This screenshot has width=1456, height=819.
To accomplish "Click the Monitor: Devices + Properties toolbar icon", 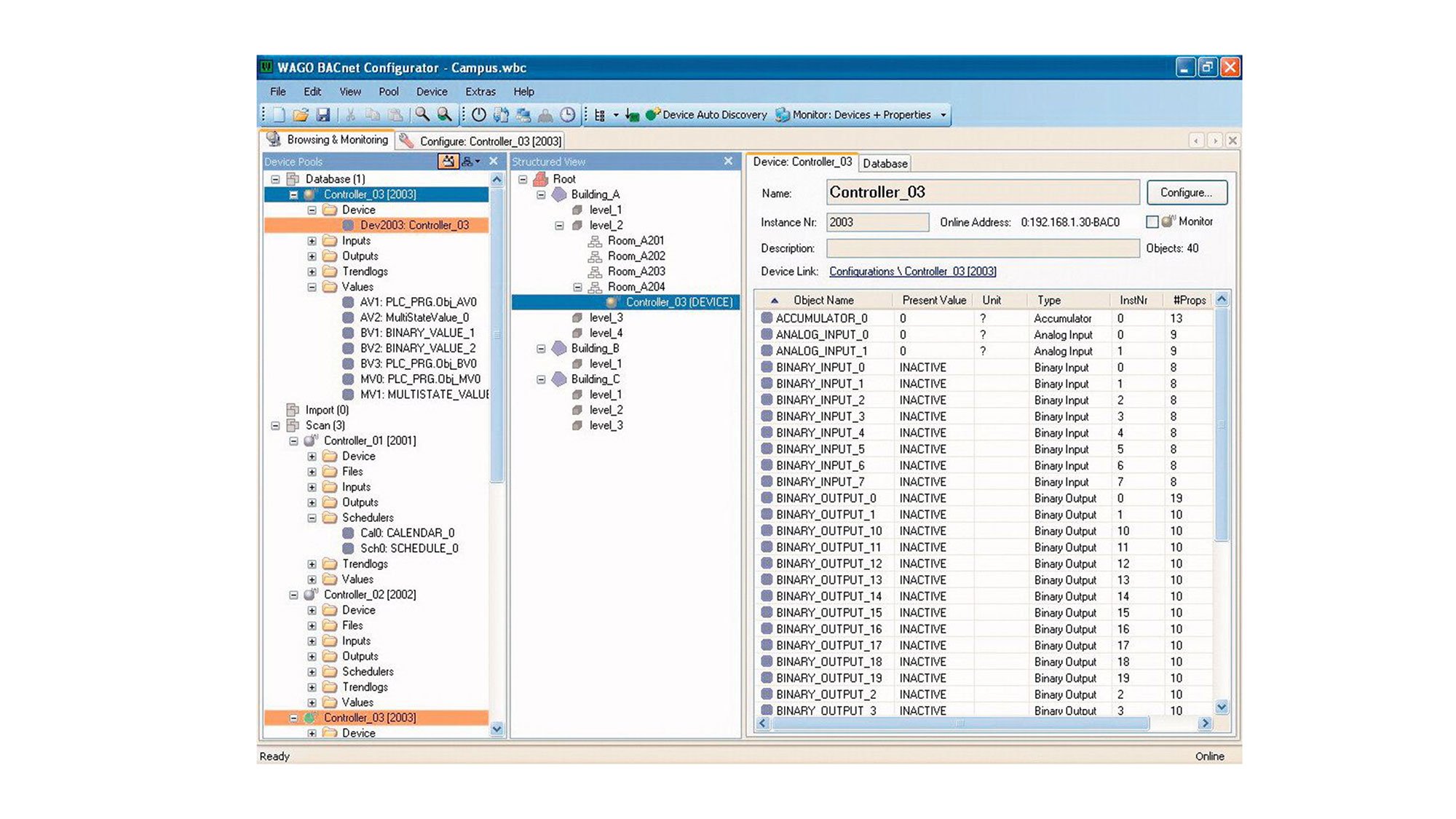I will pos(781,115).
